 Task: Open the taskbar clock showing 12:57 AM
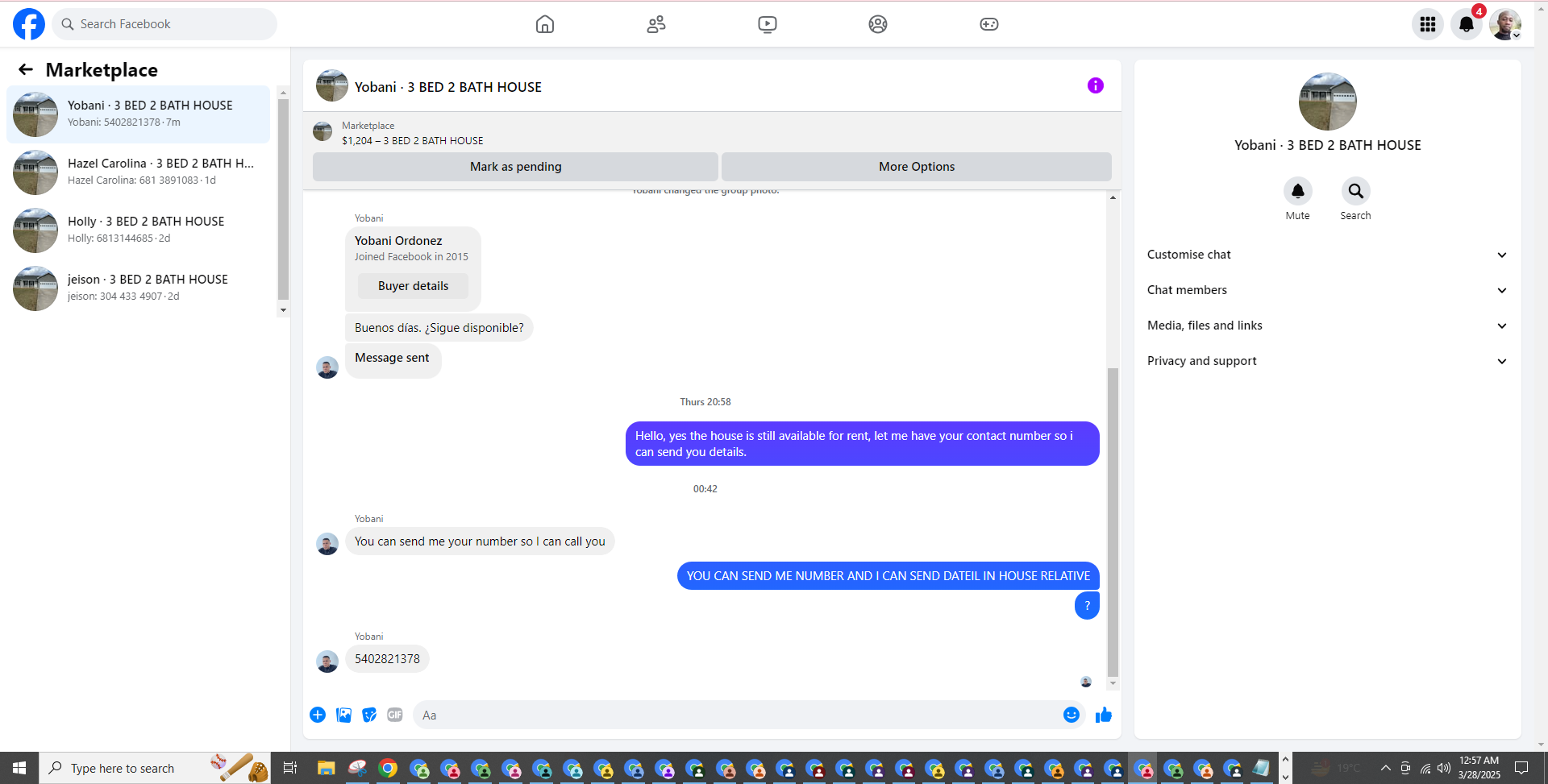(x=1479, y=768)
